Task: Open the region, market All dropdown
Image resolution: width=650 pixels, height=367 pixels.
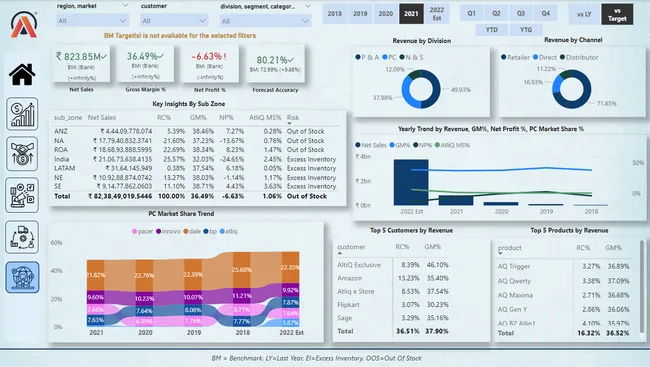Action: click(92, 20)
